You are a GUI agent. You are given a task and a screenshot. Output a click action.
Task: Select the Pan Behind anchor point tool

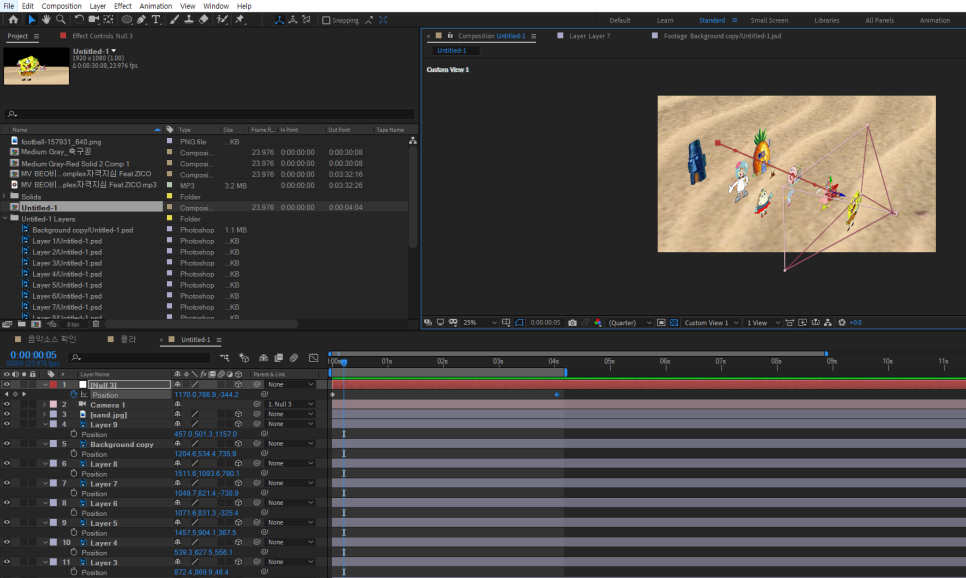(x=108, y=20)
